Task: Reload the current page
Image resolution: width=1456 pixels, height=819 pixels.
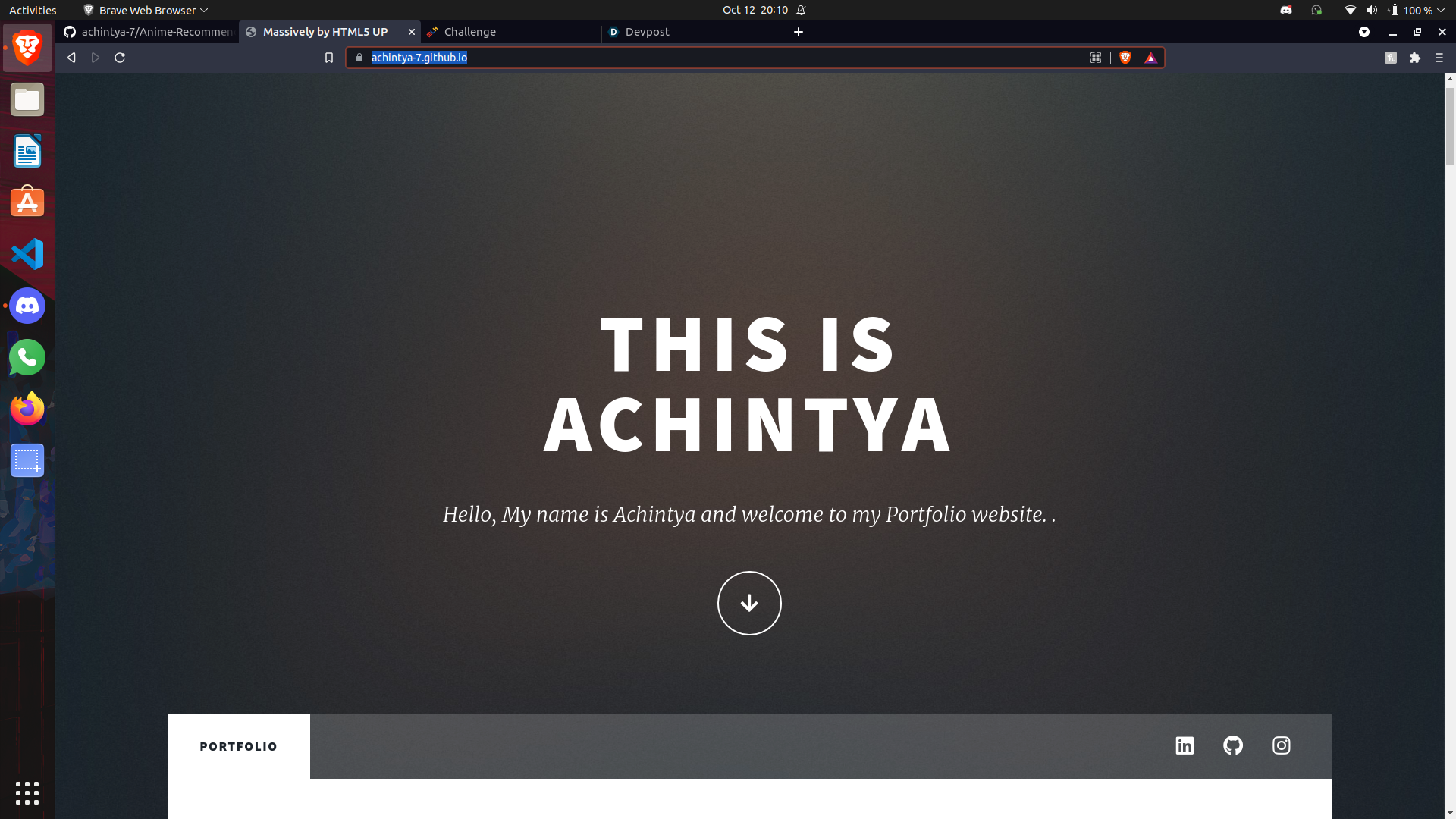Action: (x=120, y=58)
